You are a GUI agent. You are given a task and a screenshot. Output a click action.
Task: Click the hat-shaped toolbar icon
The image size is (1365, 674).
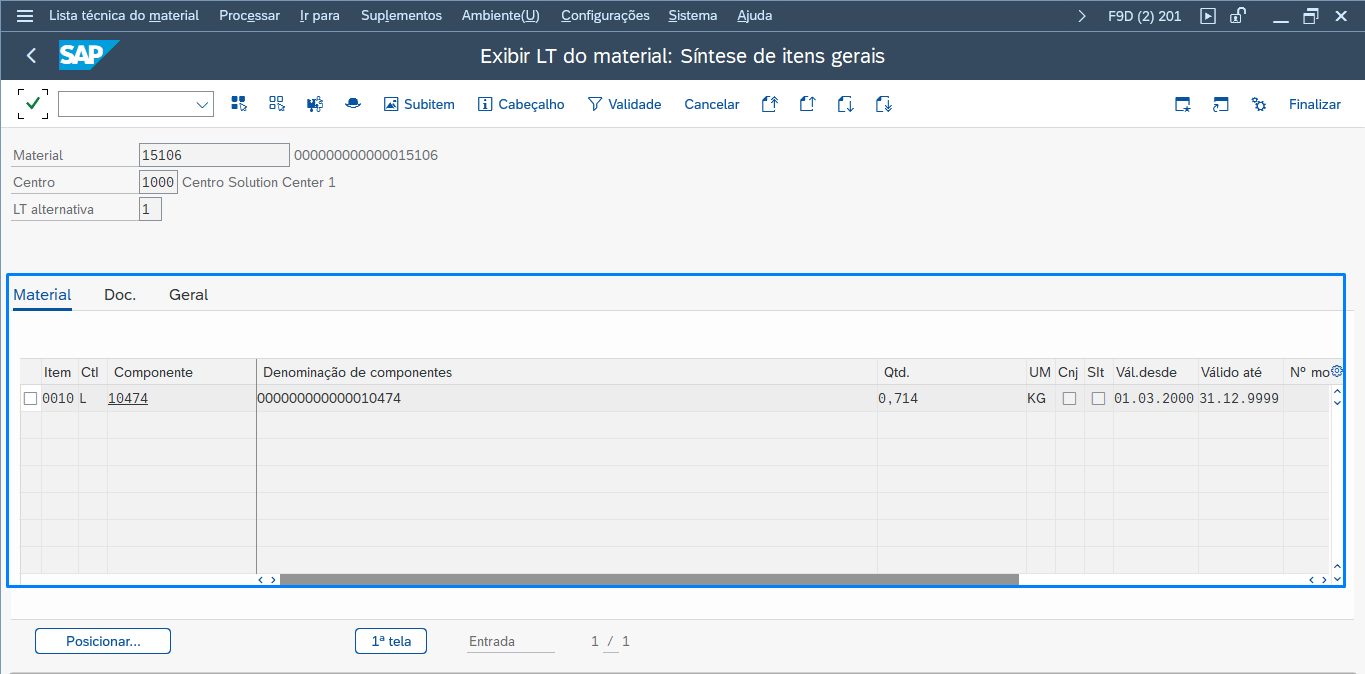[352, 104]
